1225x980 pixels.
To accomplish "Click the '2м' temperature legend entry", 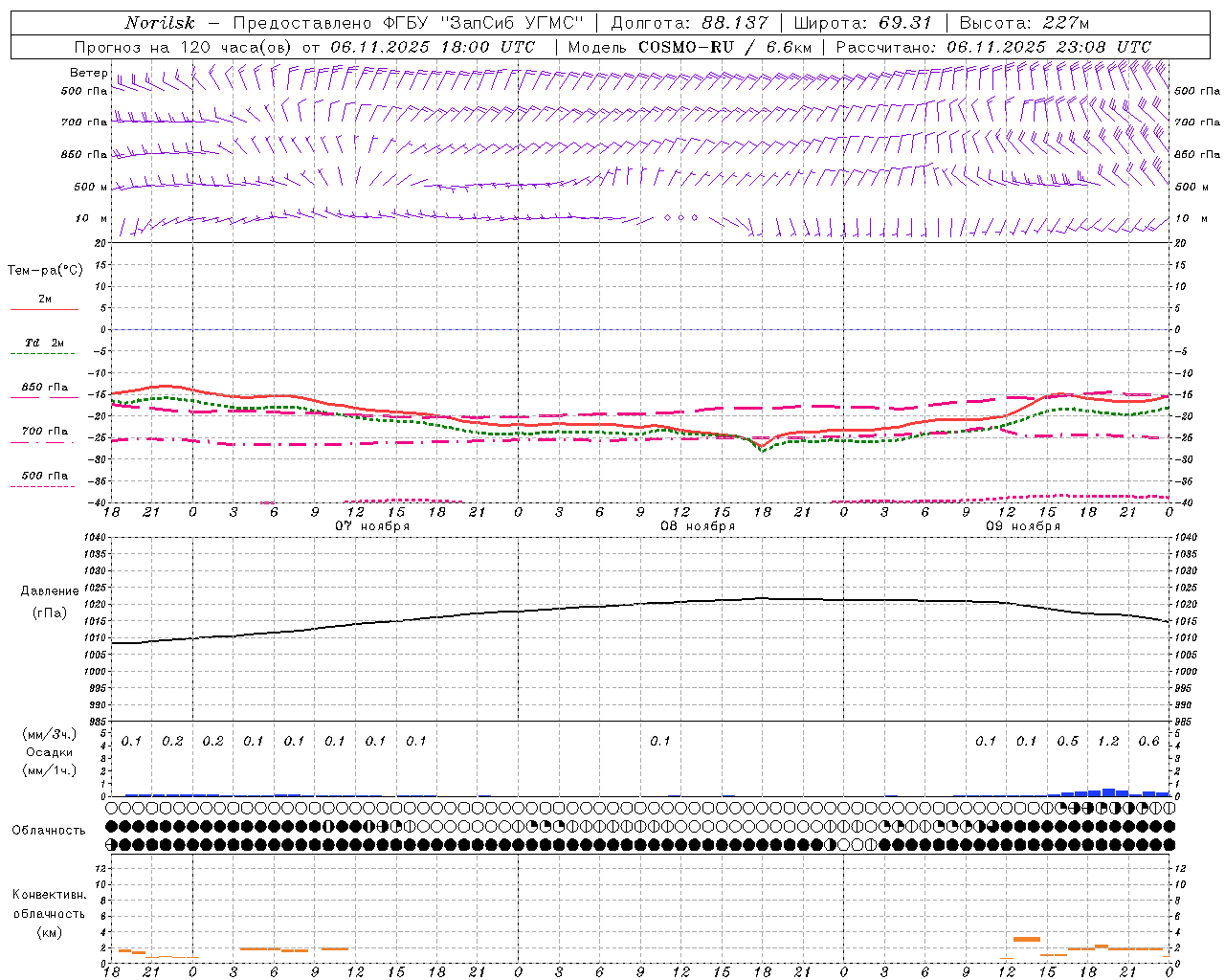I will pyautogui.click(x=45, y=300).
